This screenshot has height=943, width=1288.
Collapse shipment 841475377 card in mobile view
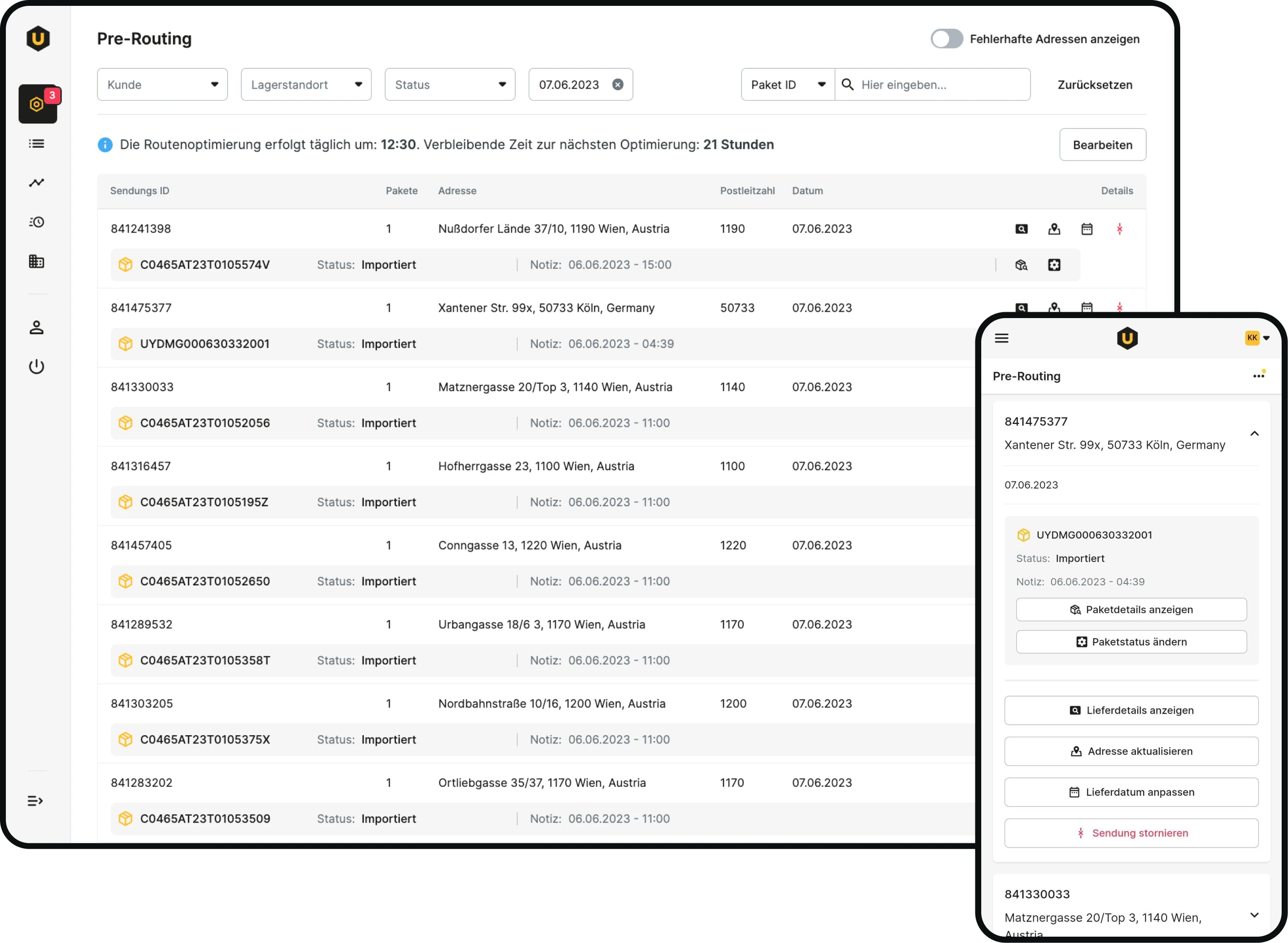tap(1254, 434)
